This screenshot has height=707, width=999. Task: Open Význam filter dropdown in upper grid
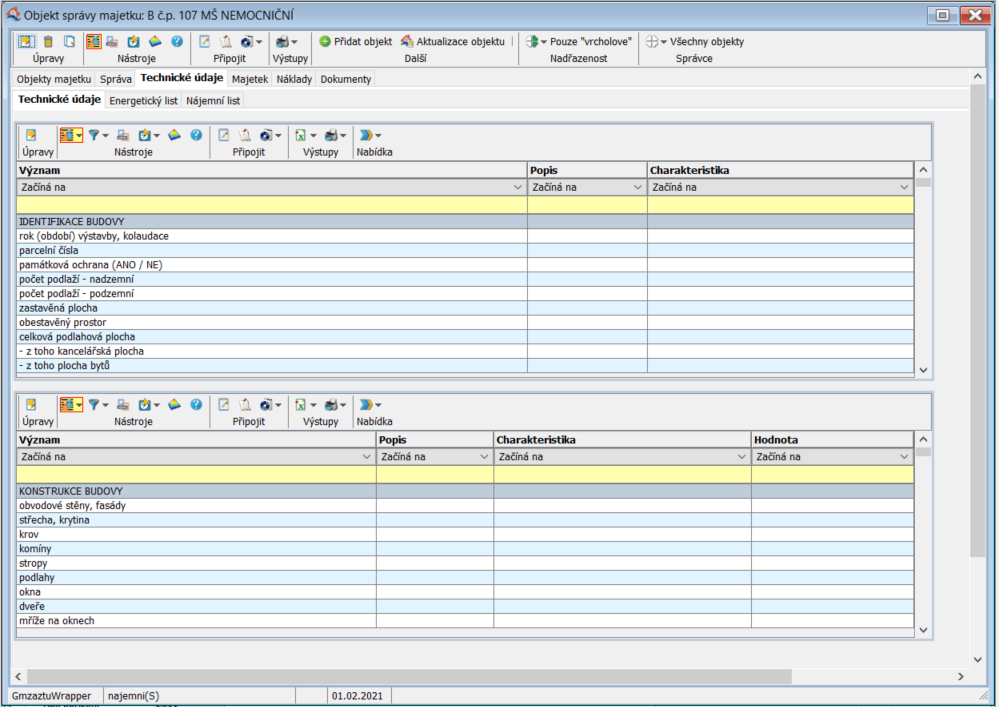(518, 187)
